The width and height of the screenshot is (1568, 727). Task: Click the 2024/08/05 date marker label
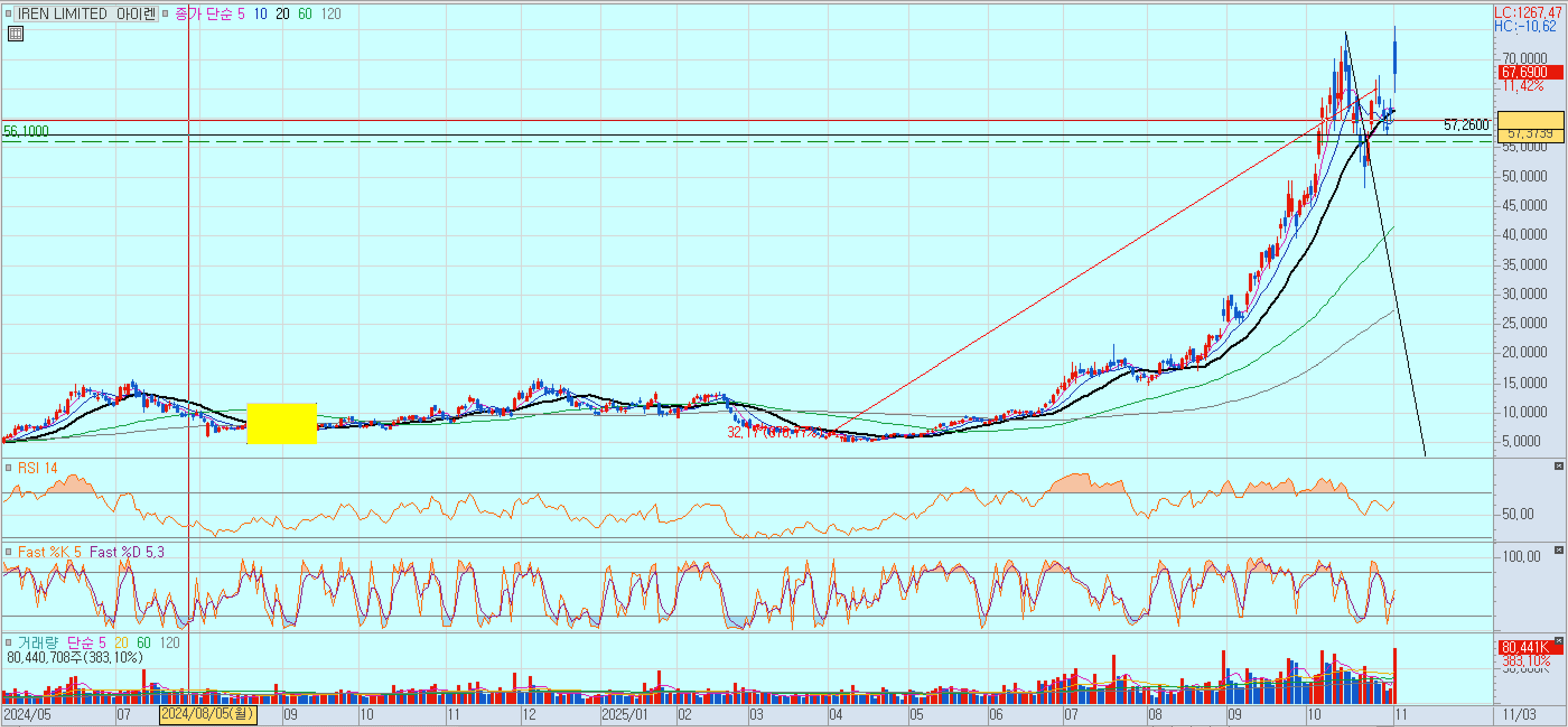(208, 714)
